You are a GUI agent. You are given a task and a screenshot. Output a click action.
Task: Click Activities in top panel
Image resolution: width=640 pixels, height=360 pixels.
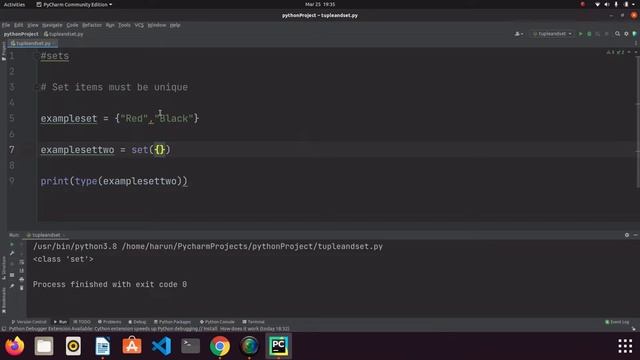click(14, 4)
